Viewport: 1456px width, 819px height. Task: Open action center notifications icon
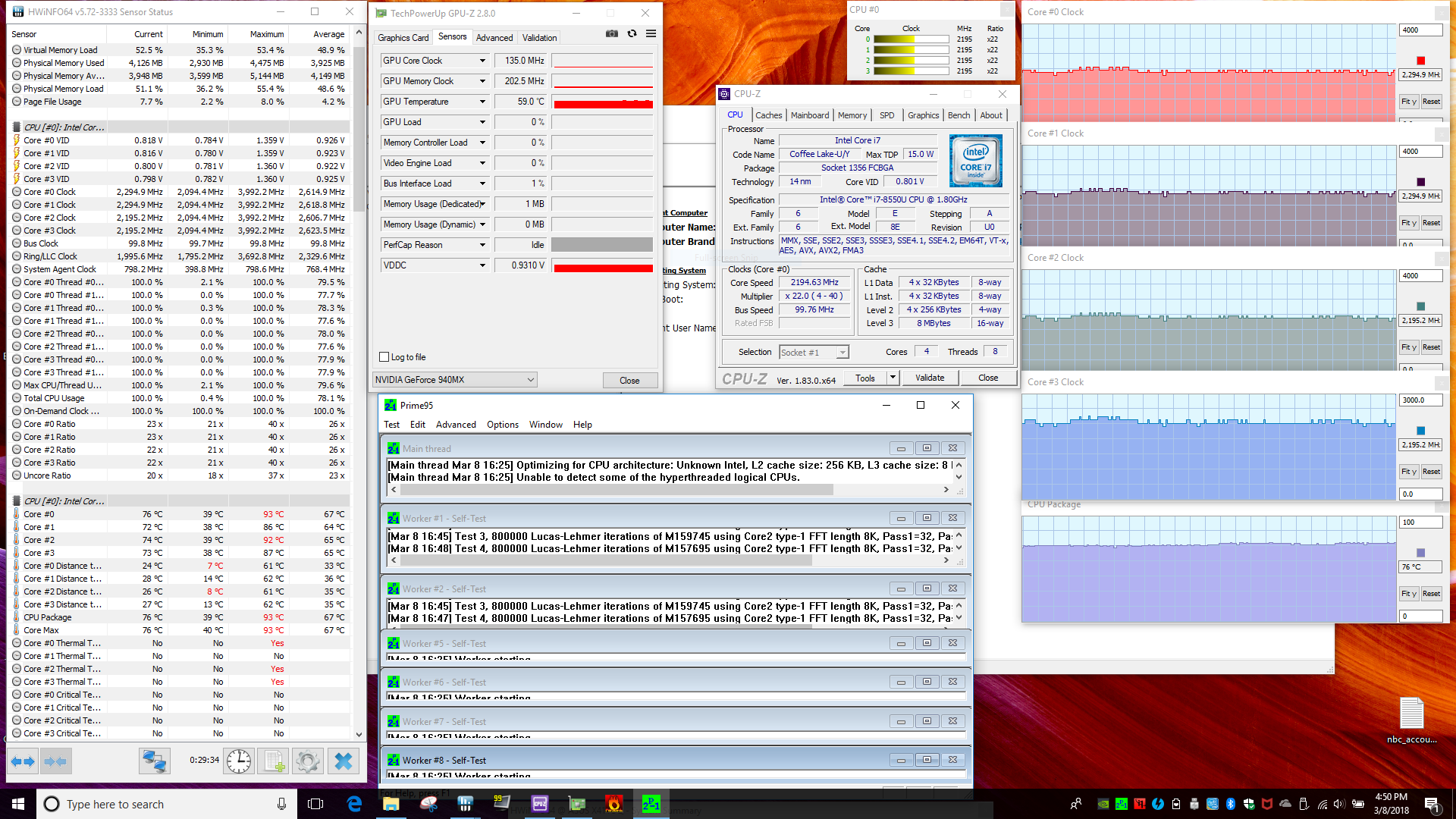tap(1432, 804)
